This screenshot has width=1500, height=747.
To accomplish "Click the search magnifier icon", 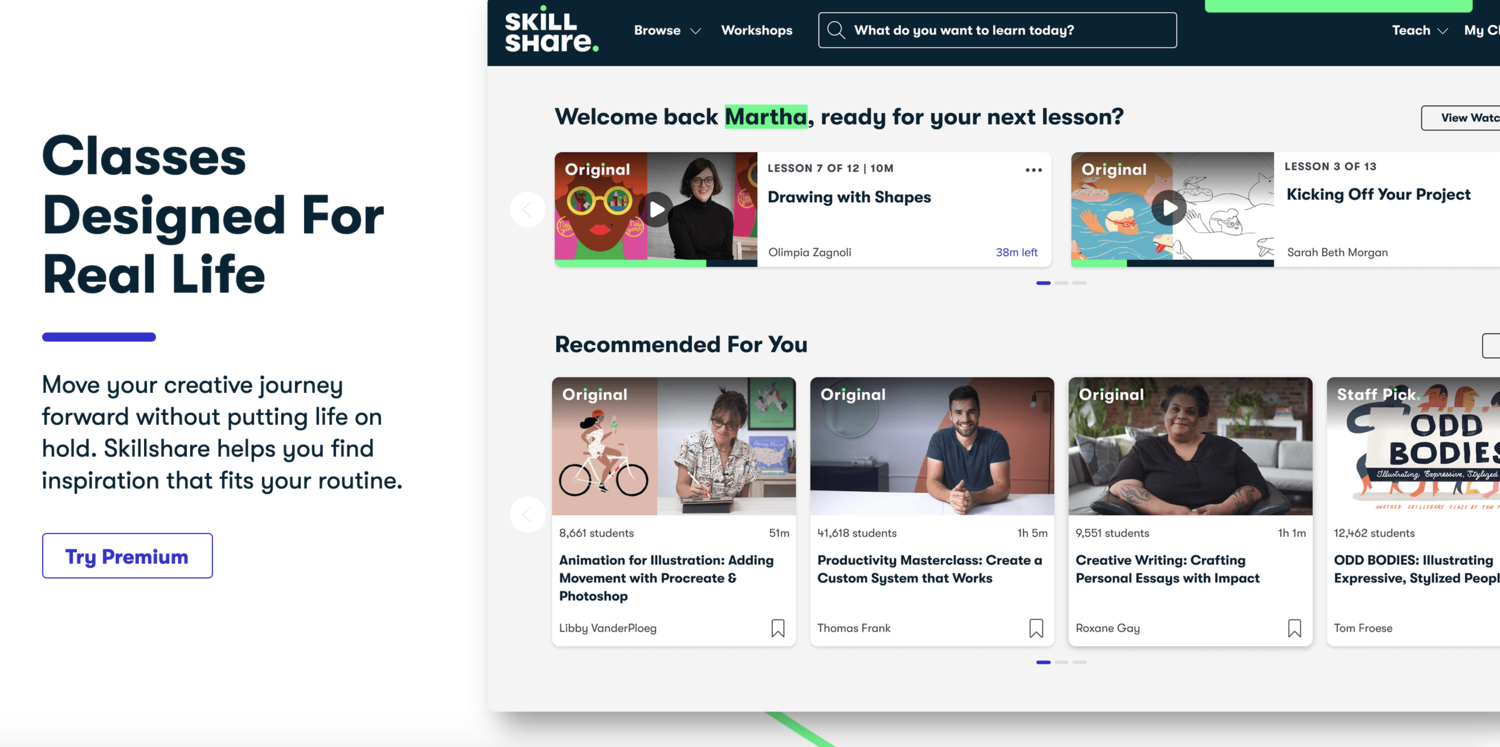I will tap(836, 30).
